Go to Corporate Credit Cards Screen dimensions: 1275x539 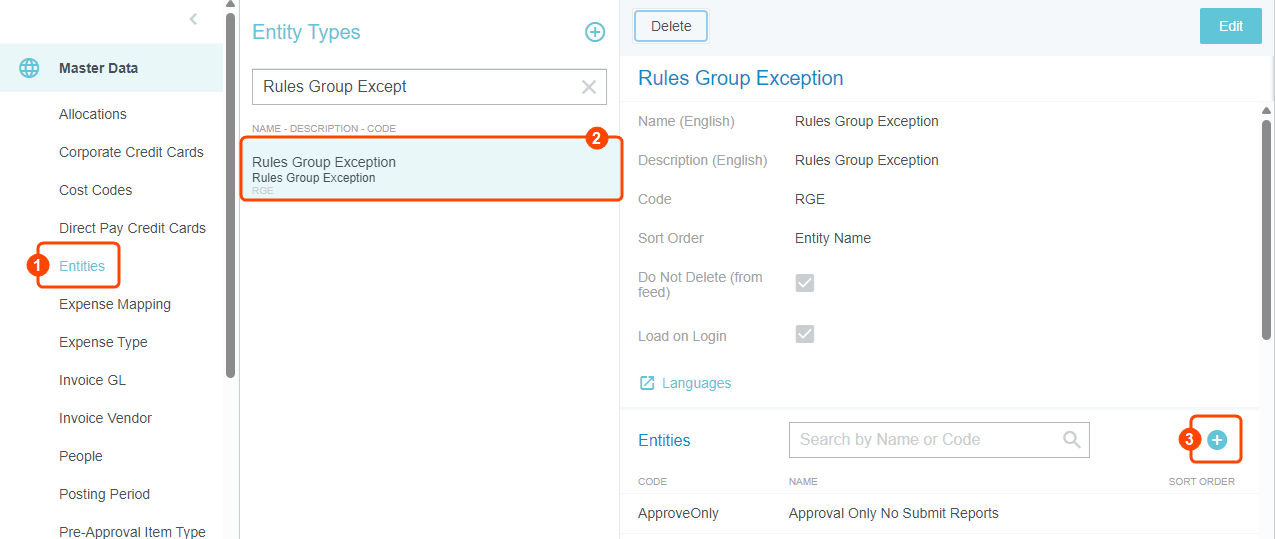[x=131, y=152]
